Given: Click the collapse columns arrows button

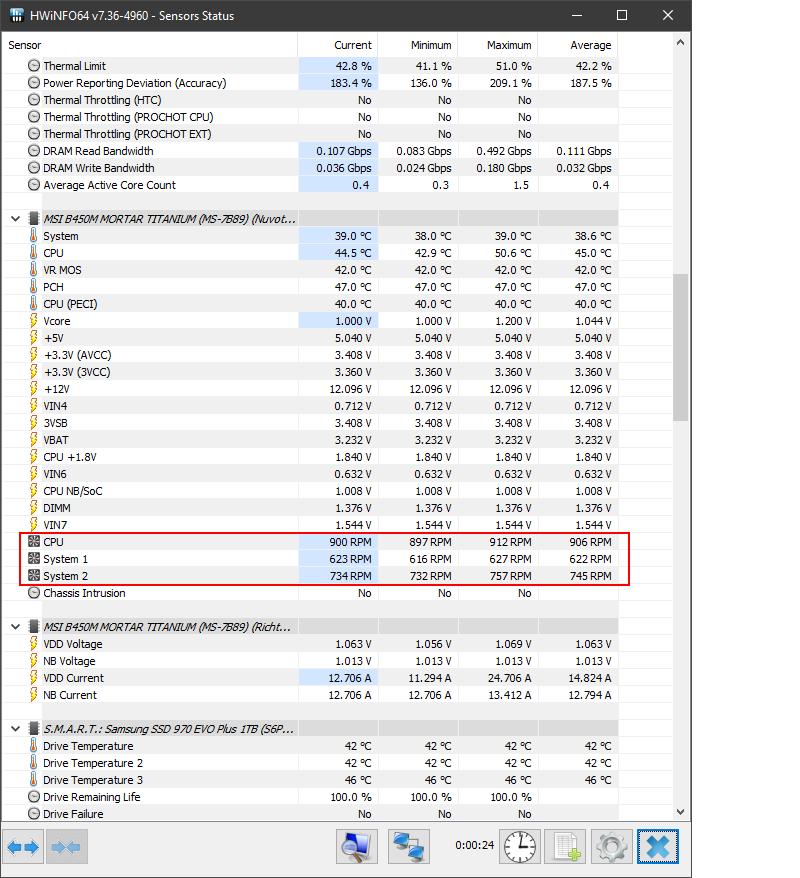Looking at the screenshot, I should (x=66, y=847).
